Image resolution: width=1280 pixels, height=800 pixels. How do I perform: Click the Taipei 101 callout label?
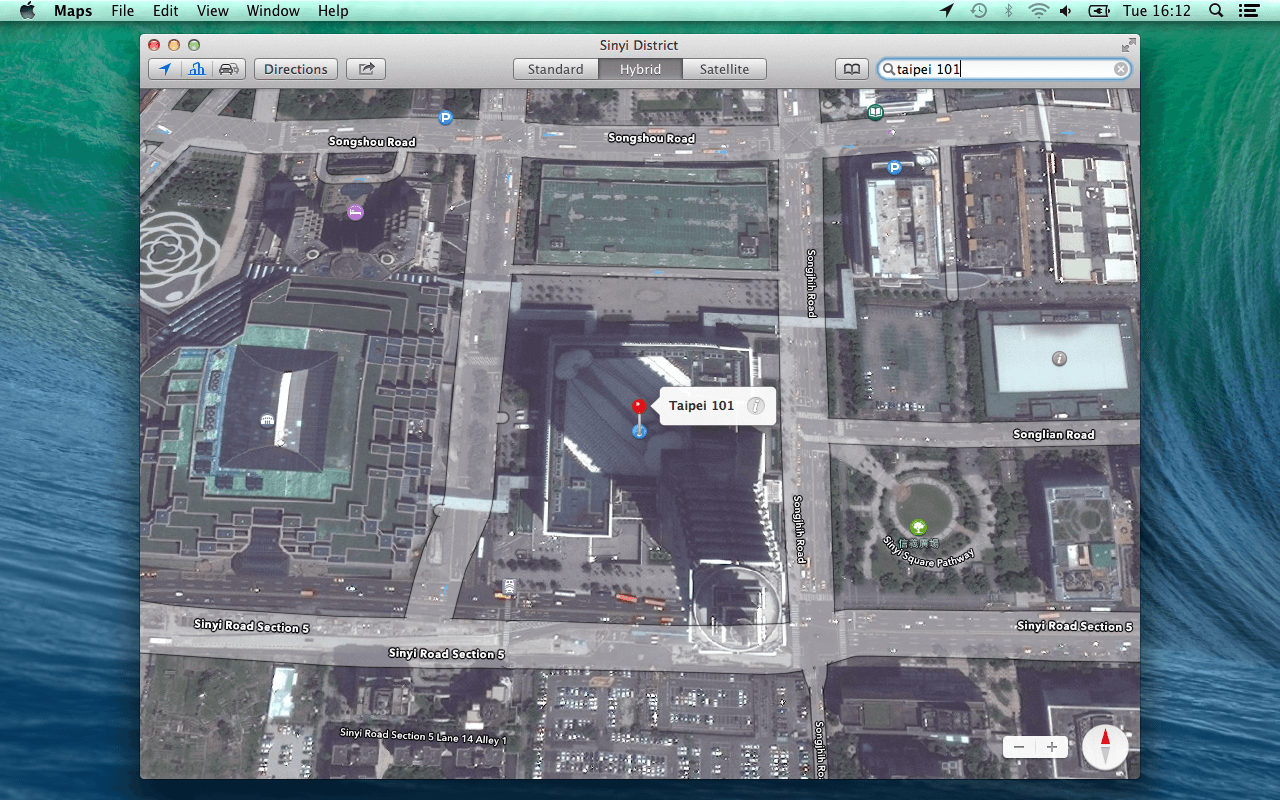701,406
